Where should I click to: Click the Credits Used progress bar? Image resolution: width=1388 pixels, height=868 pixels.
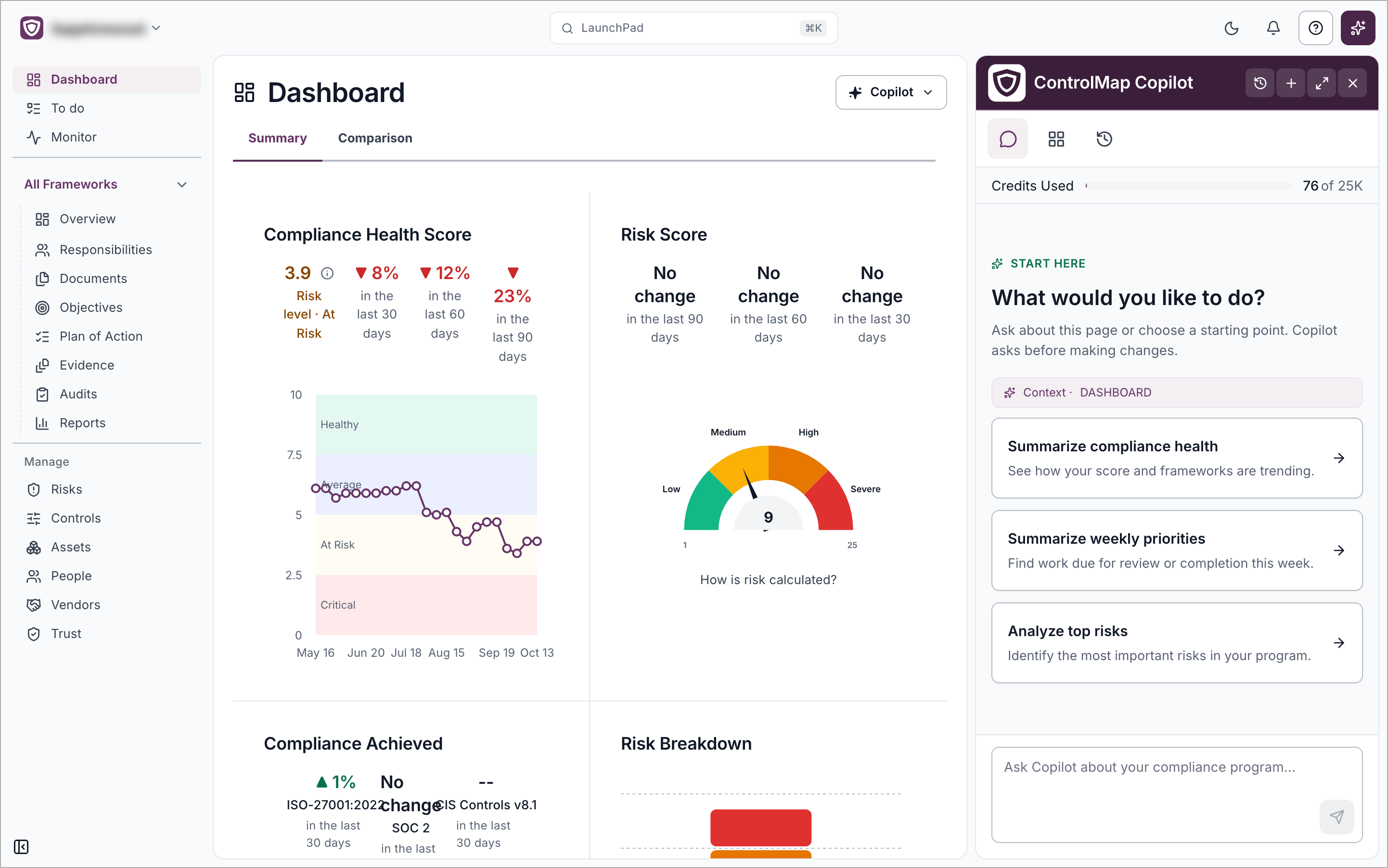point(1188,186)
